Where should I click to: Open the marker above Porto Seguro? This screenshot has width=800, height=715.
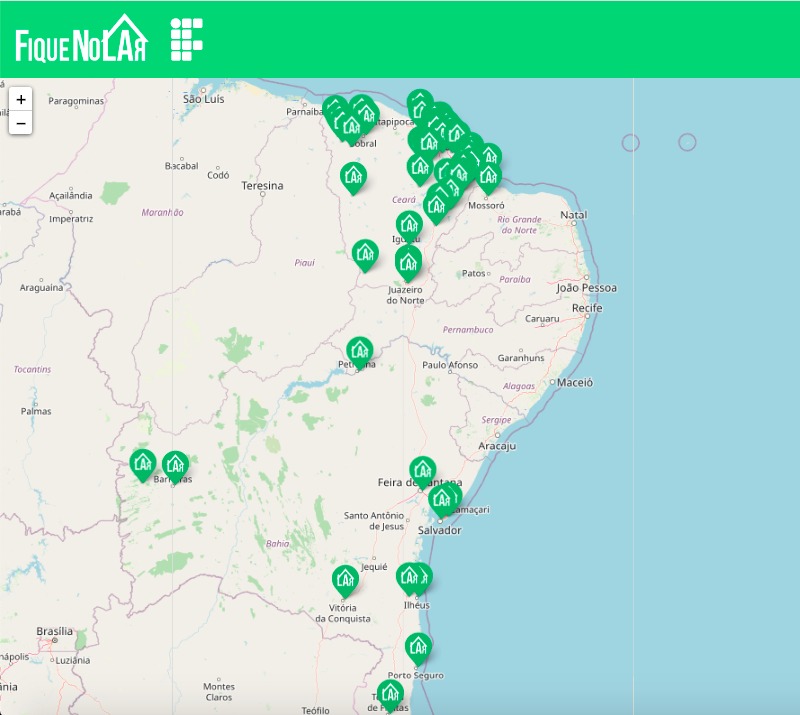coord(418,647)
